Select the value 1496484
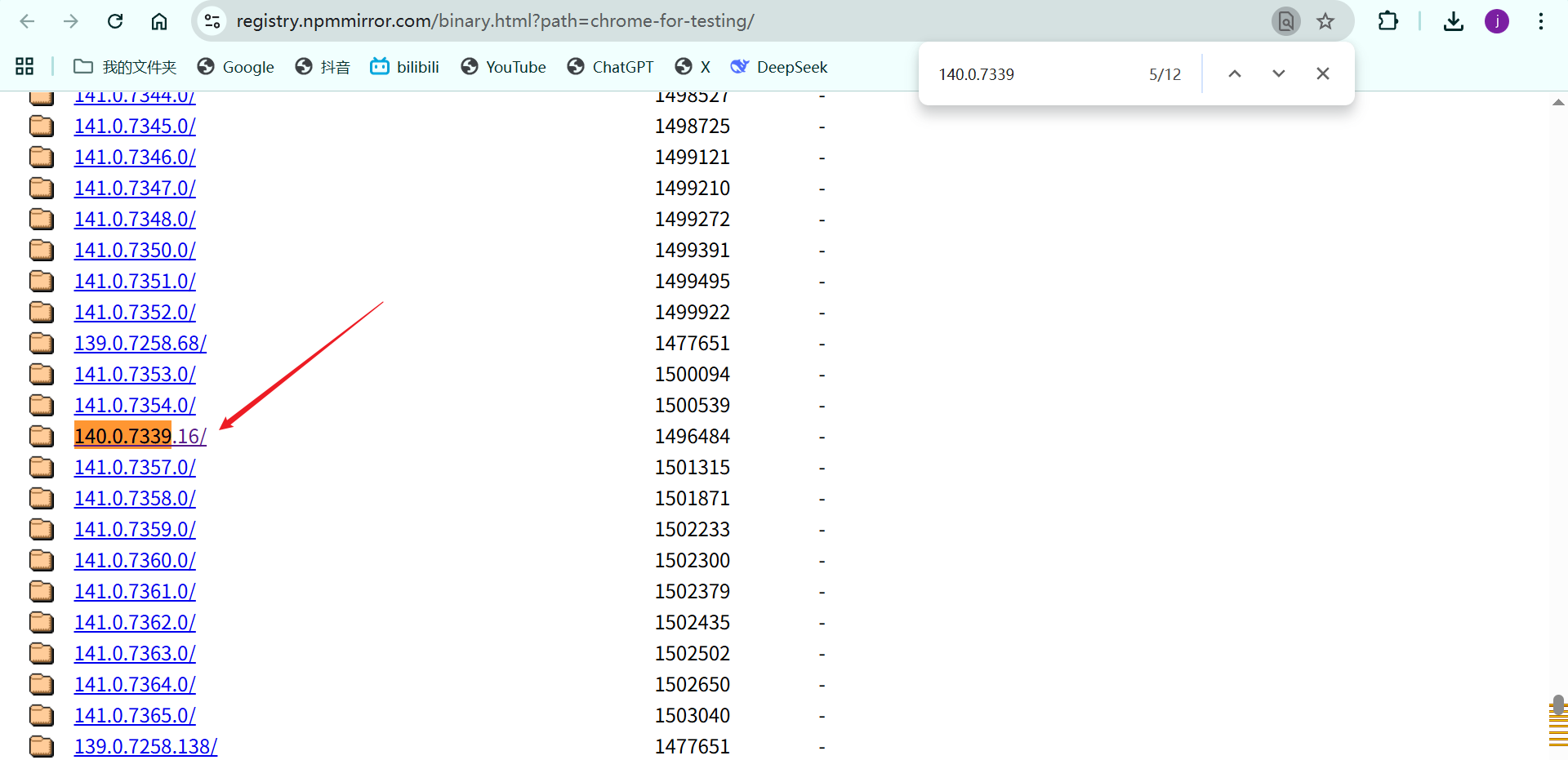Screen dimensions: 1568x760 click(x=693, y=437)
